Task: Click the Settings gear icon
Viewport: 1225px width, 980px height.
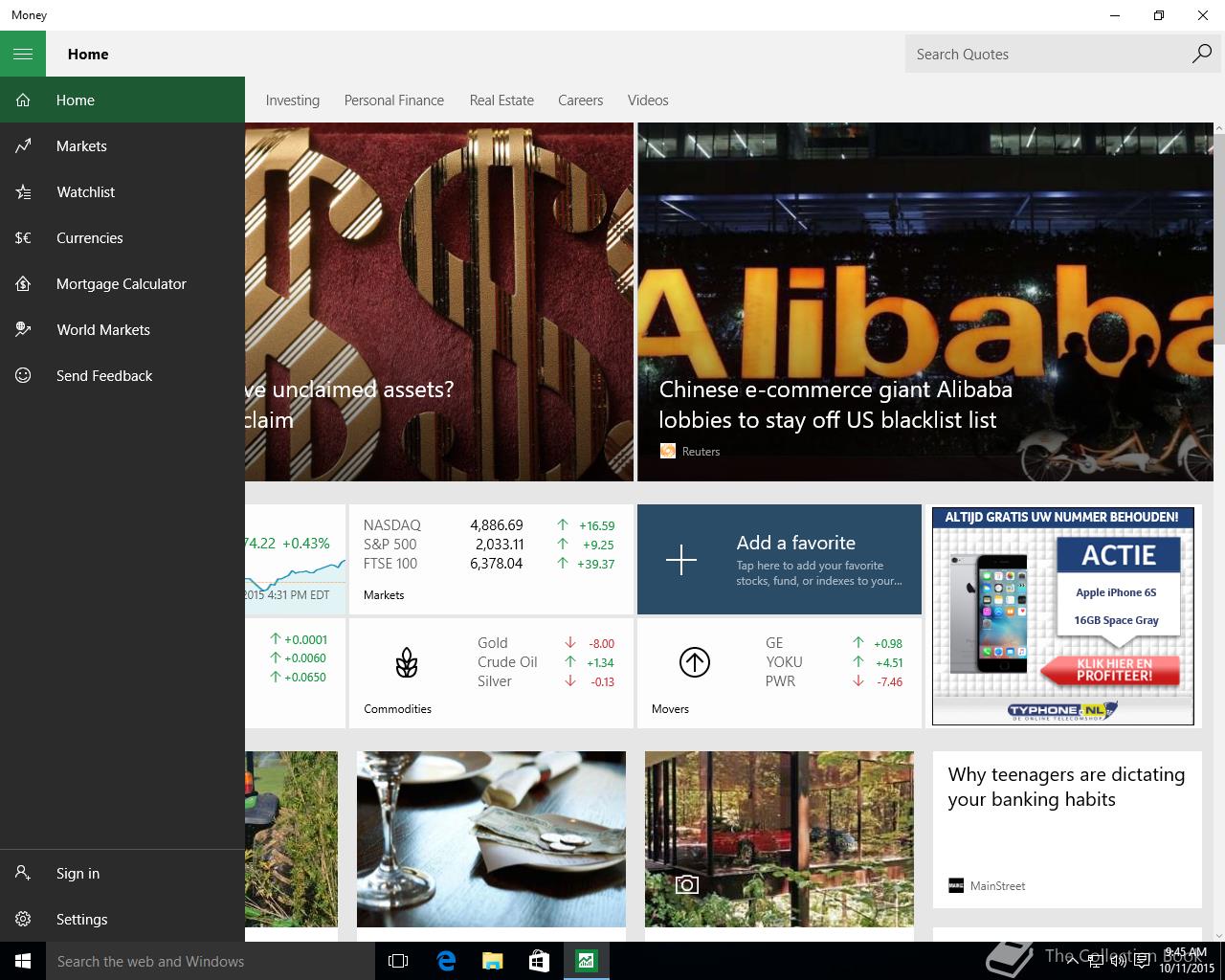Action: pos(23,919)
